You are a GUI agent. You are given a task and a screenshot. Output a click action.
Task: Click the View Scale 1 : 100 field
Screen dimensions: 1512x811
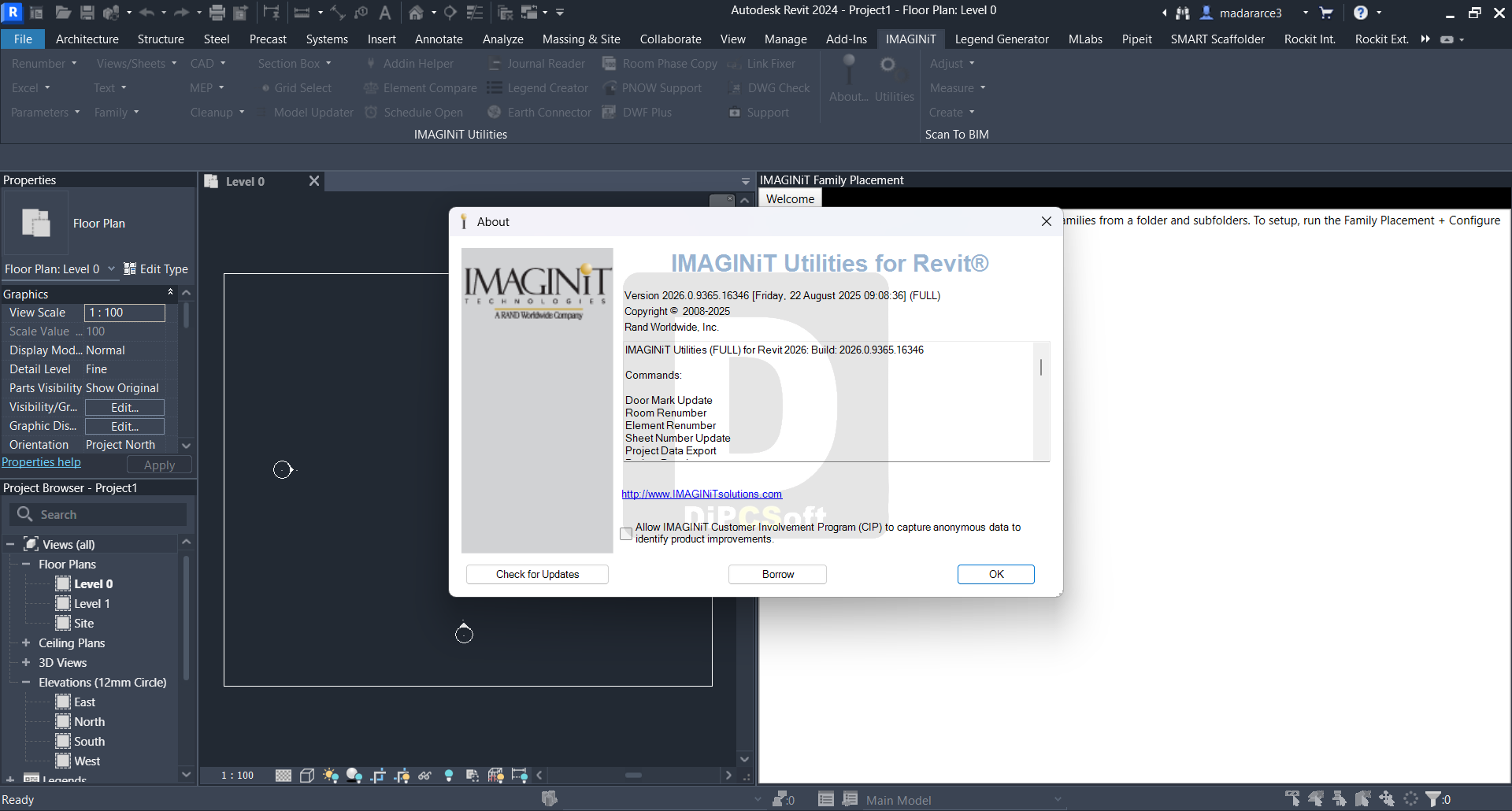pyautogui.click(x=125, y=313)
